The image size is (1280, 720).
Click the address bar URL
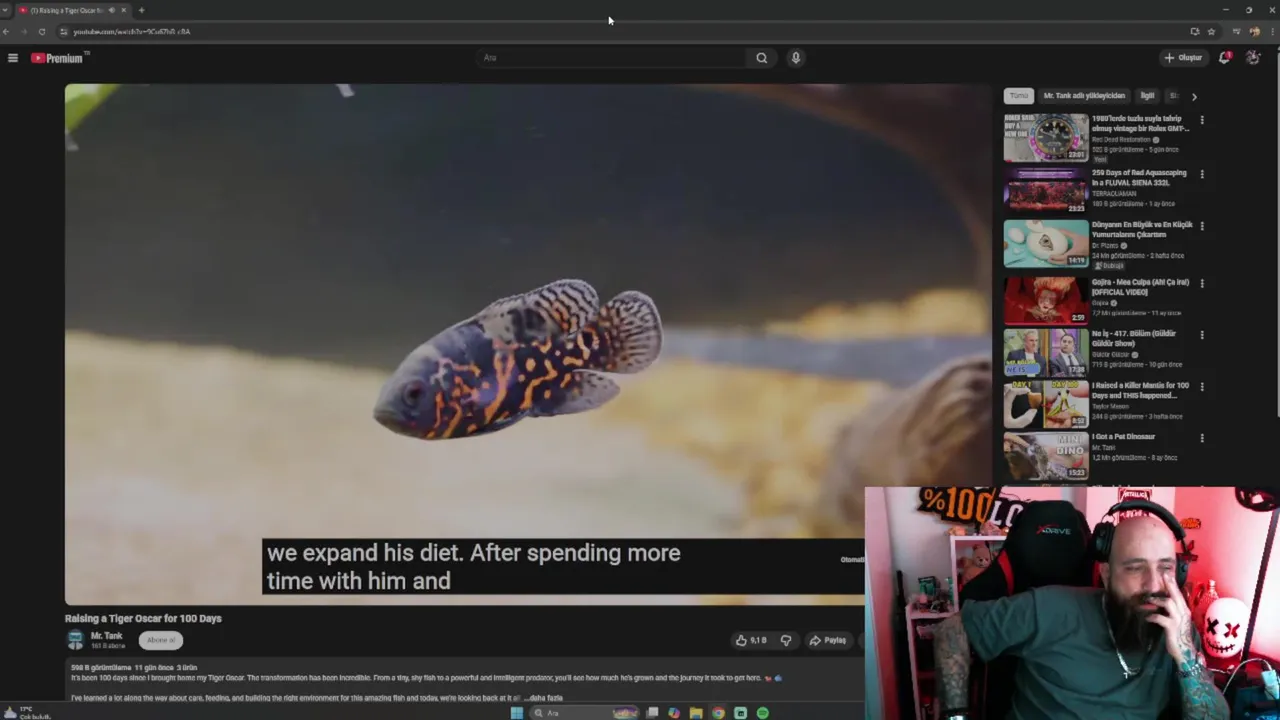pyautogui.click(x=132, y=31)
